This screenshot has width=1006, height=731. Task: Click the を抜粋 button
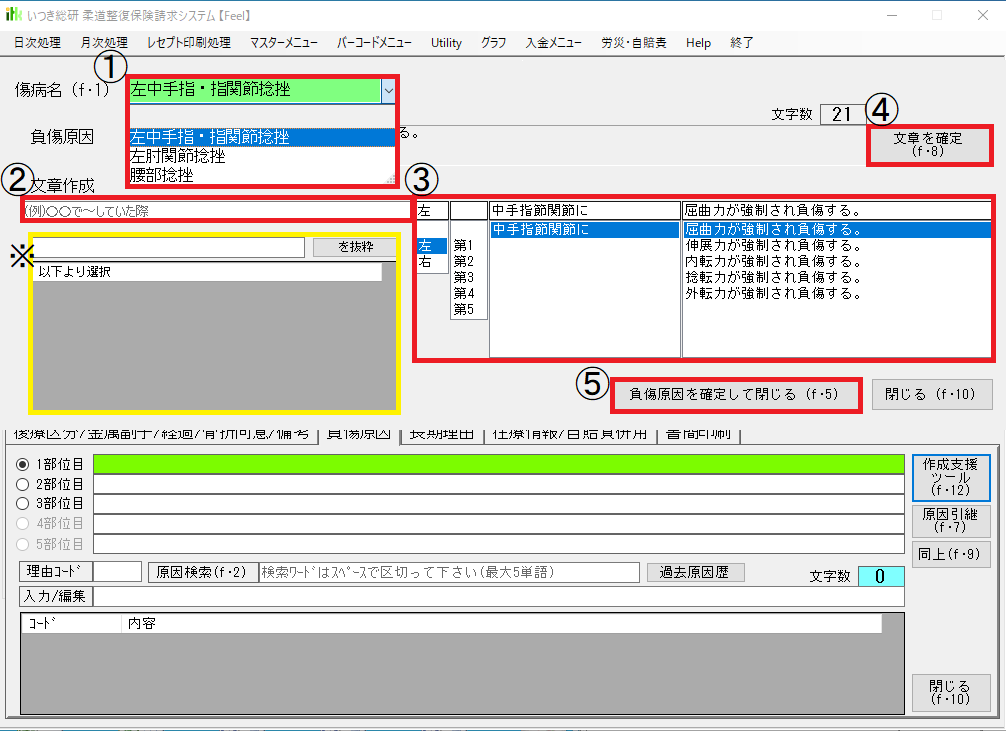tap(355, 247)
